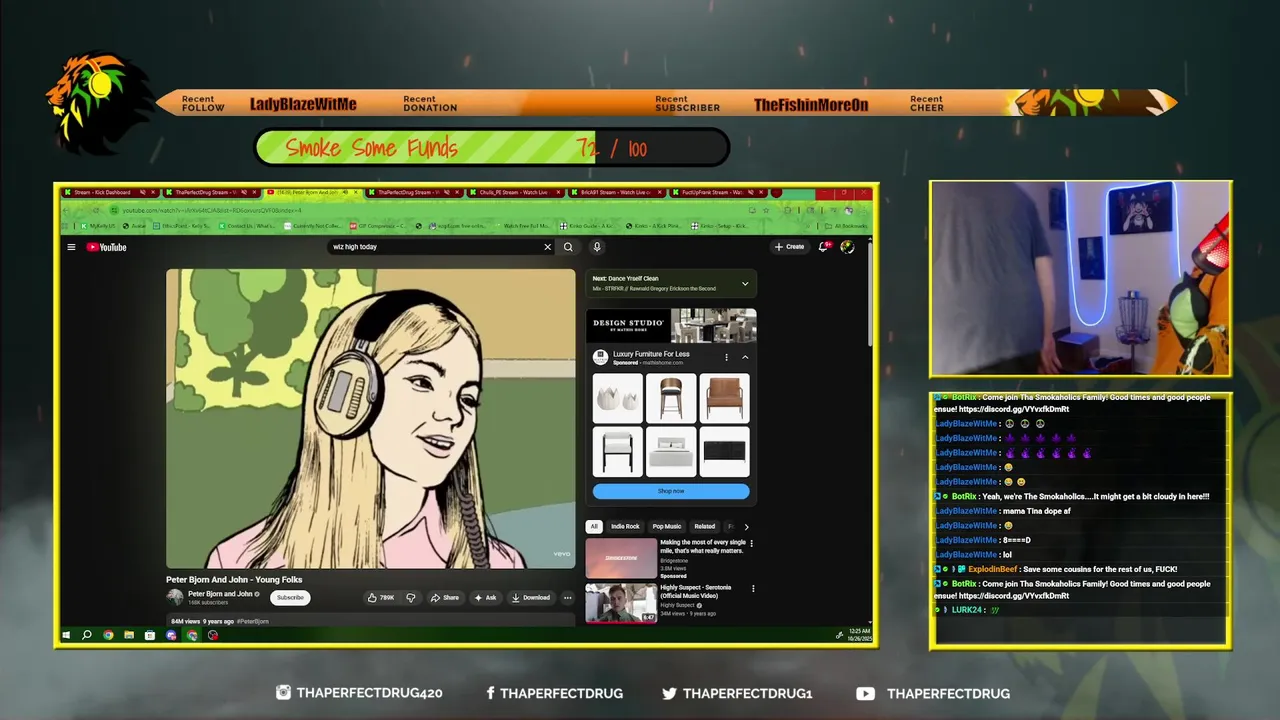Screen dimensions: 1280x720
Task: Open options dots for the Highly Suspect video
Action: click(752, 589)
